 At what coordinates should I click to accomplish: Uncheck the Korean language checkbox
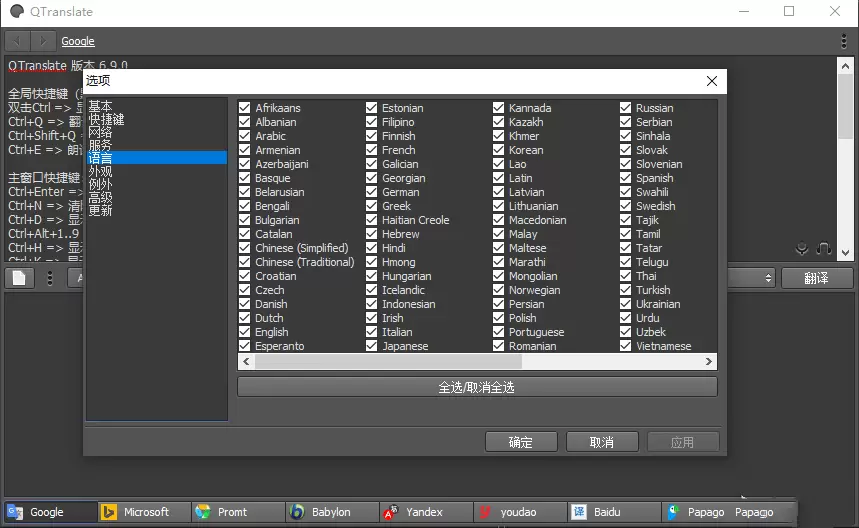pos(498,150)
